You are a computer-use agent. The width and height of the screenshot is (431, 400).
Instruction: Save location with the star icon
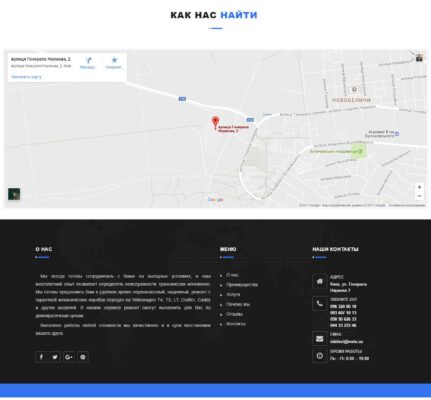tap(114, 60)
